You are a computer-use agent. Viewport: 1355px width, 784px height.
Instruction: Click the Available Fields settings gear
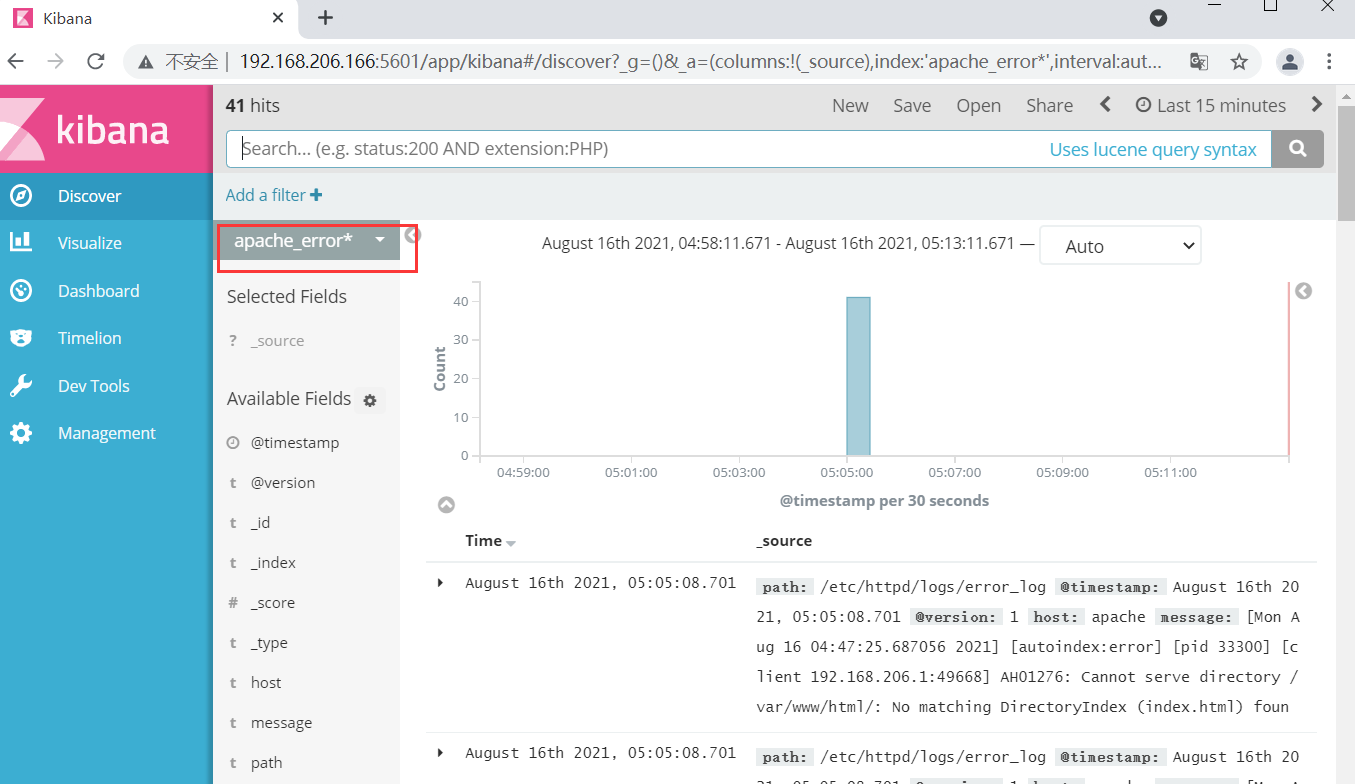point(370,400)
